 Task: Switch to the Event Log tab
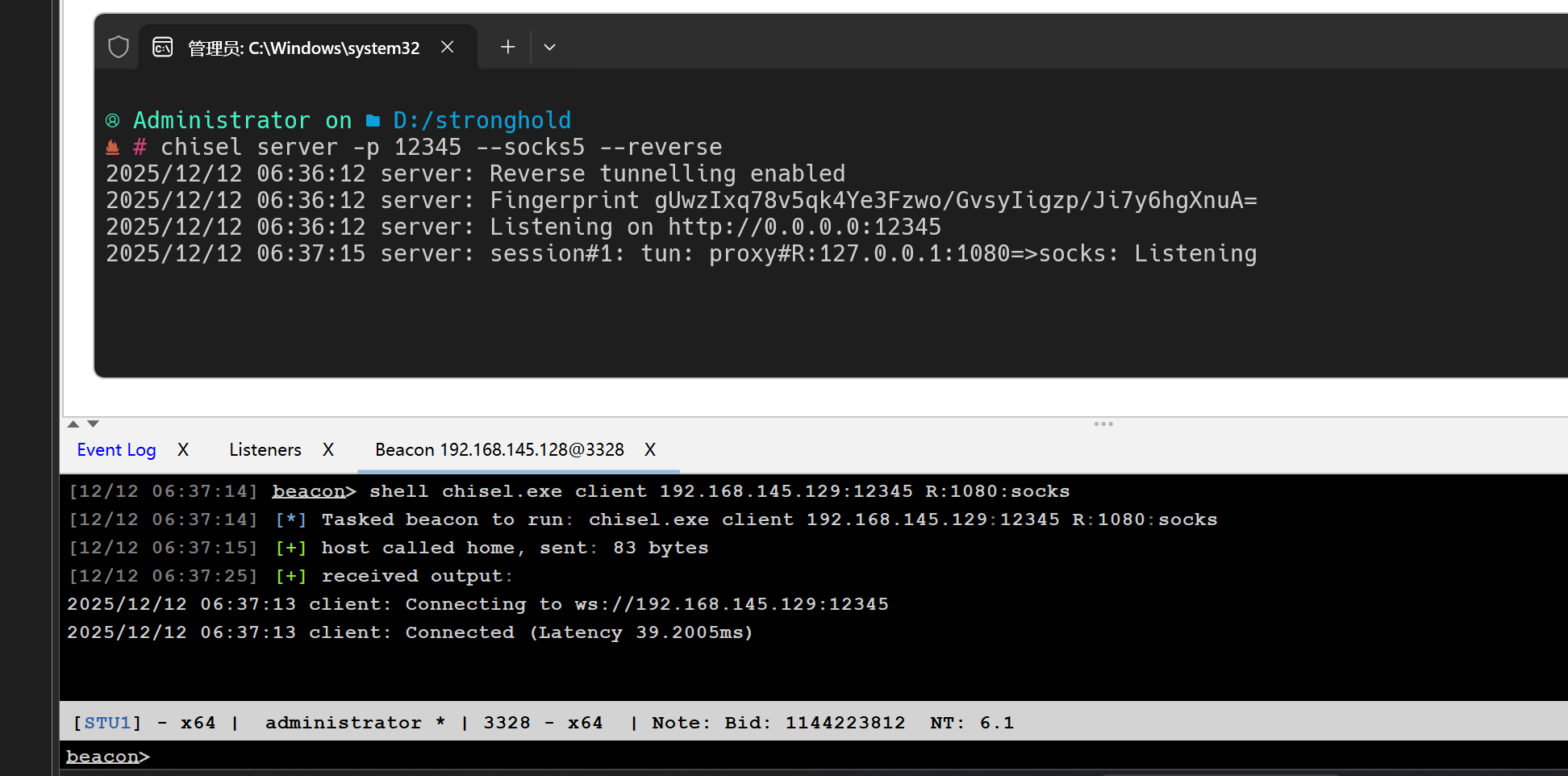117,450
